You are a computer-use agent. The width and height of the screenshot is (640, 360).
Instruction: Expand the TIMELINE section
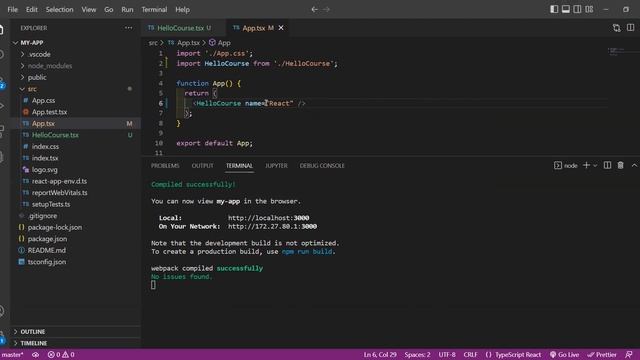pyautogui.click(x=76, y=343)
